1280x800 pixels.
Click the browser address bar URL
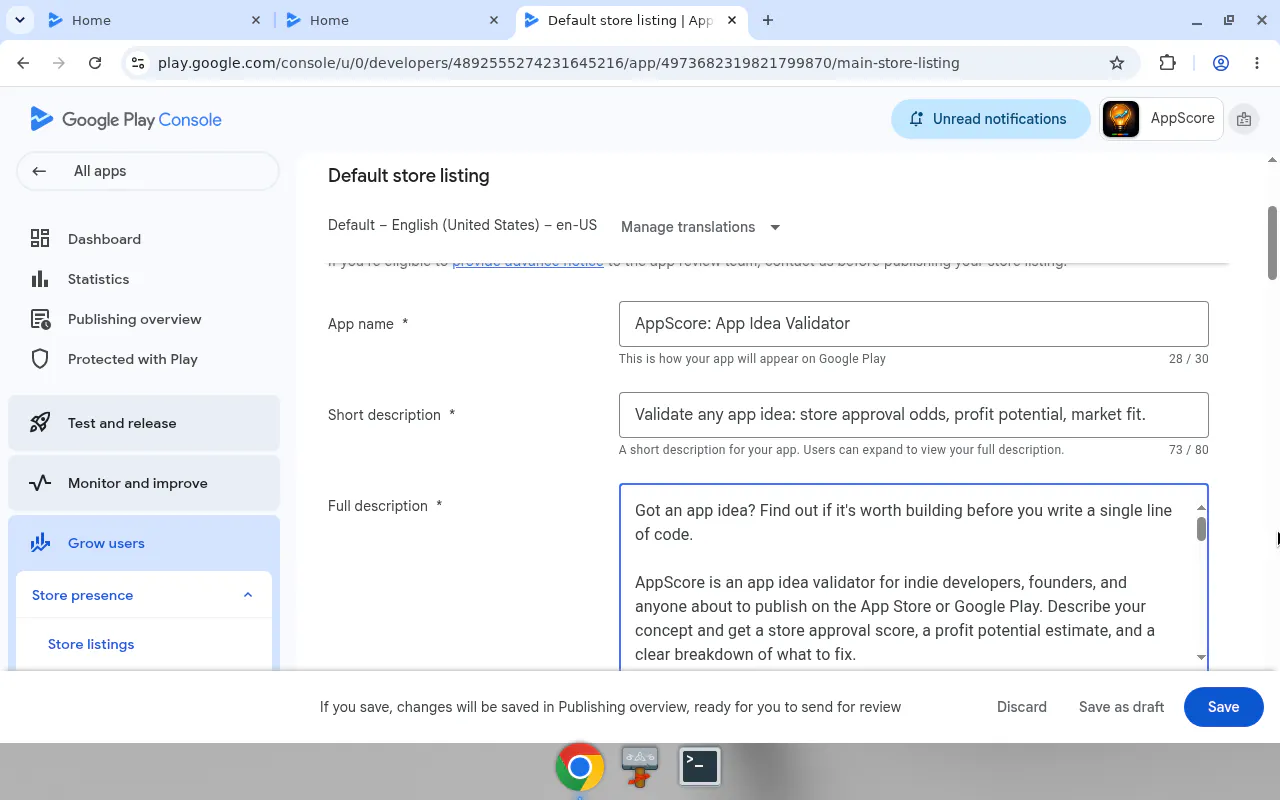558,63
